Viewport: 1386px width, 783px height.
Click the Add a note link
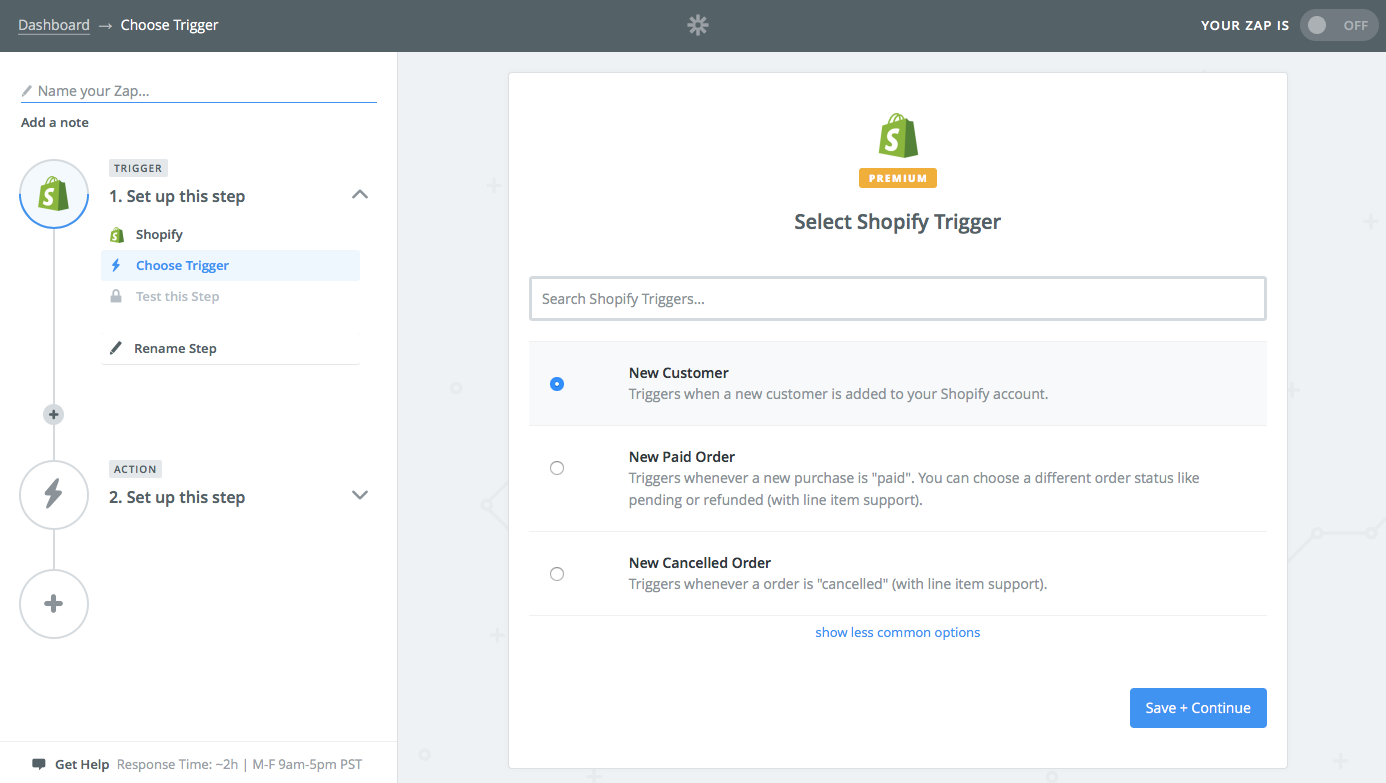[55, 122]
